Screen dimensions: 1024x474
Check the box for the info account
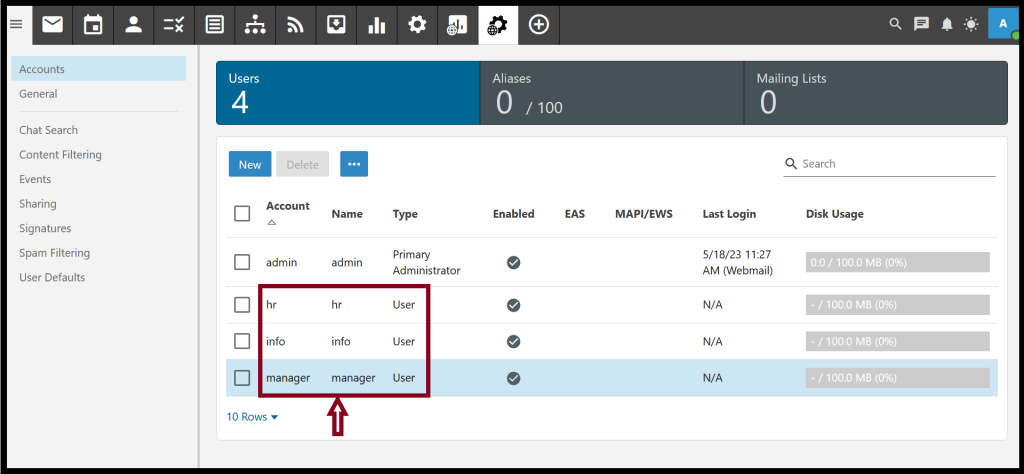242,341
